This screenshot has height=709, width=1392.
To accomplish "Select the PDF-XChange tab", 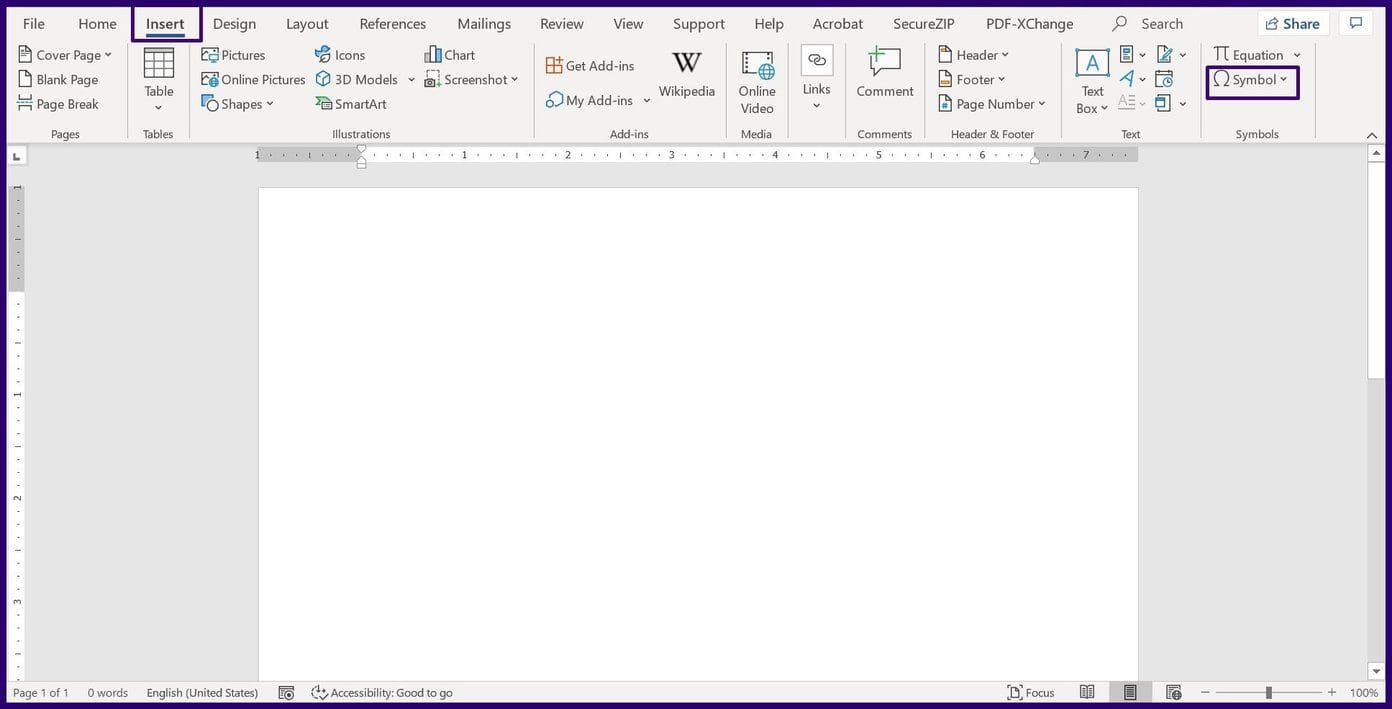I will tap(1029, 23).
